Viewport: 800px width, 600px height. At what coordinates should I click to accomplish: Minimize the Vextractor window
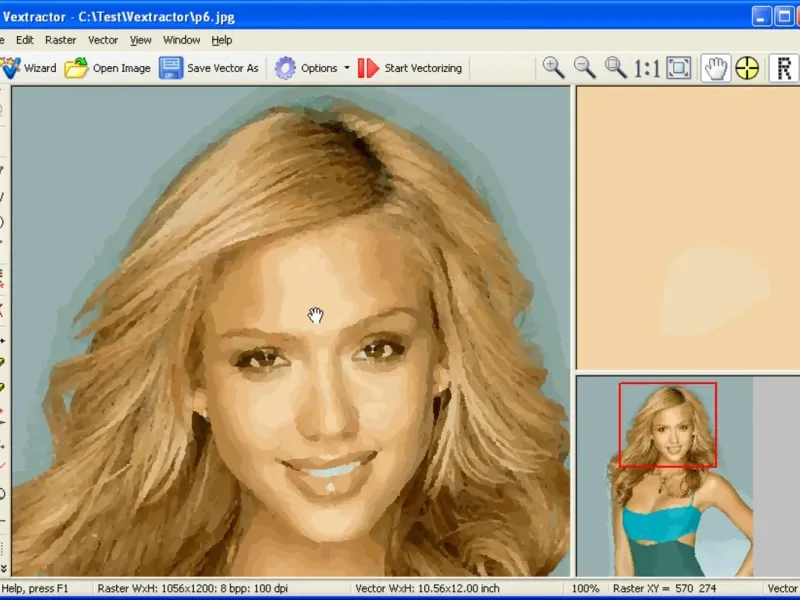[761, 17]
